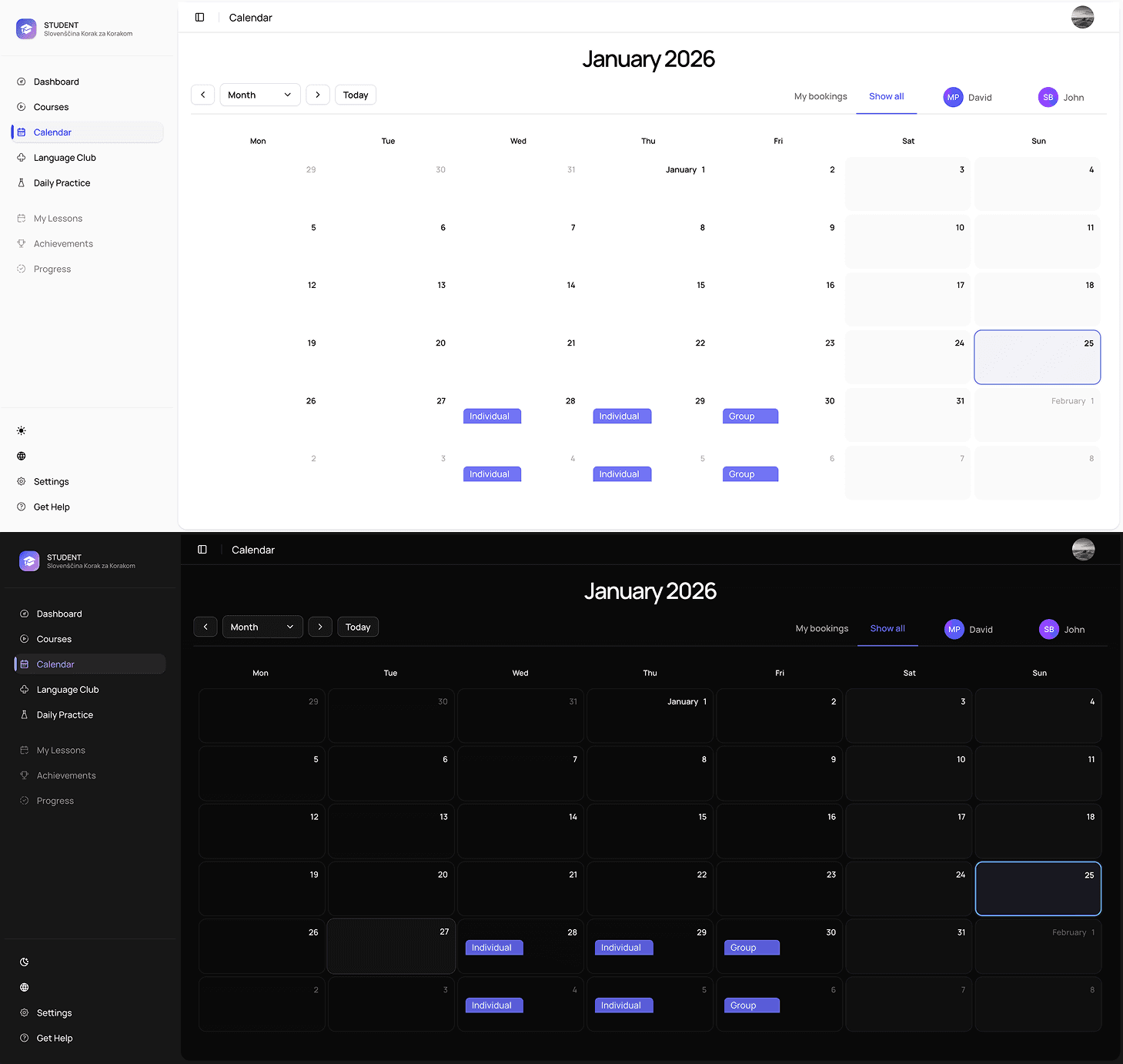Switch to the My bookings tab

point(820,96)
